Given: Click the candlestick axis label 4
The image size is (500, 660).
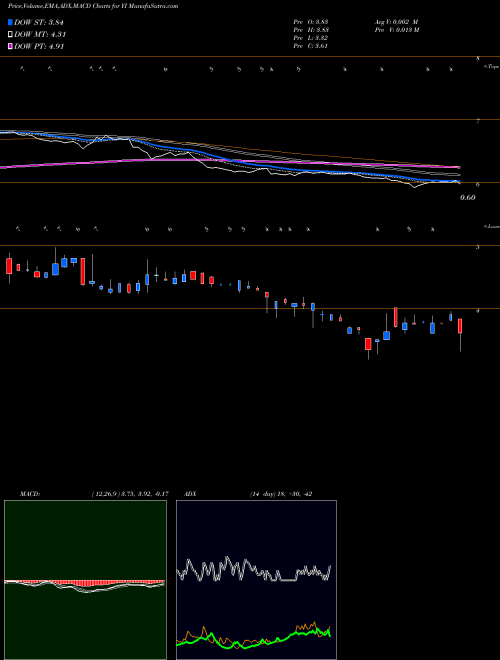Looking at the screenshot, I should coord(478,311).
